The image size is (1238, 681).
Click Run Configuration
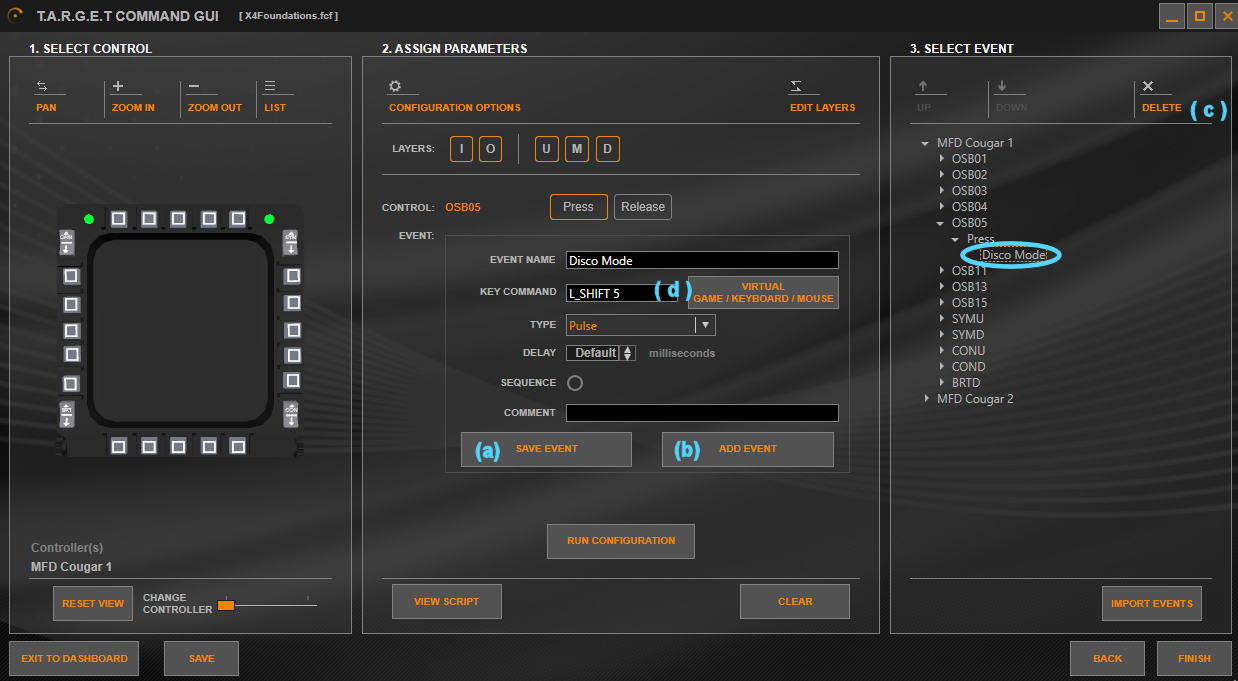(x=621, y=541)
